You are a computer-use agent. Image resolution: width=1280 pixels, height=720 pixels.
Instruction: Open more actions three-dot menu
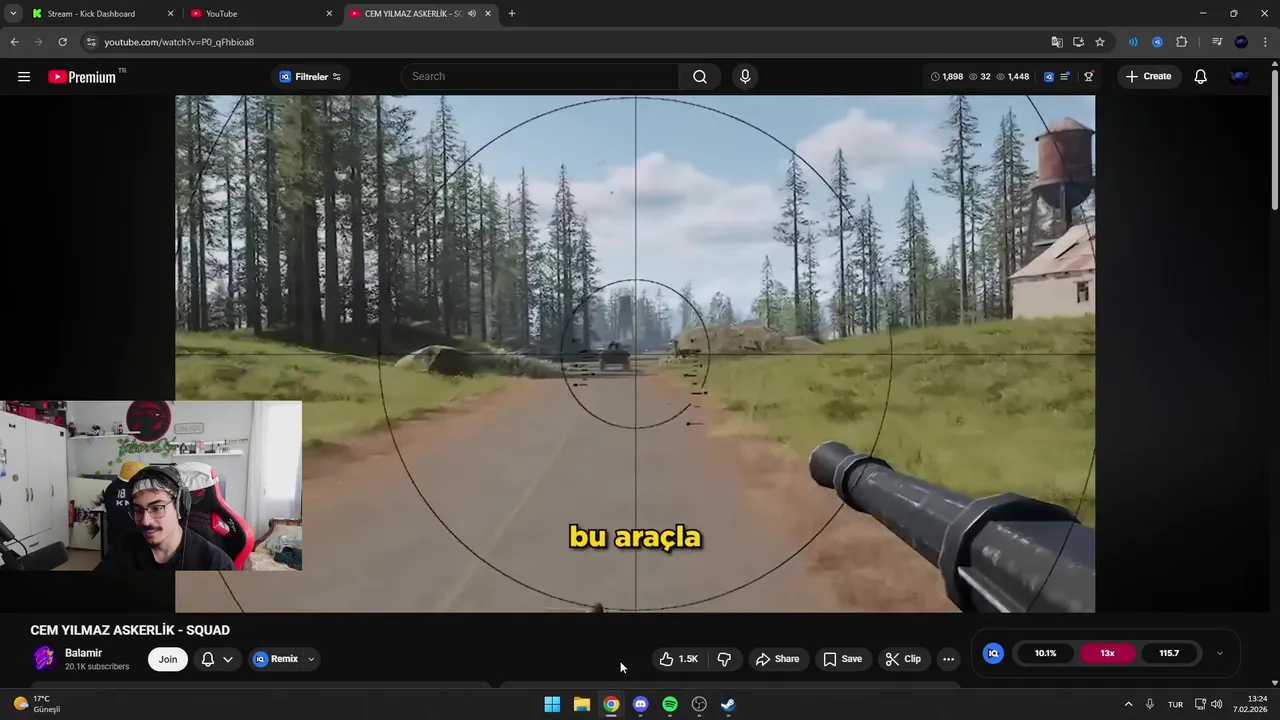pyautogui.click(x=948, y=659)
